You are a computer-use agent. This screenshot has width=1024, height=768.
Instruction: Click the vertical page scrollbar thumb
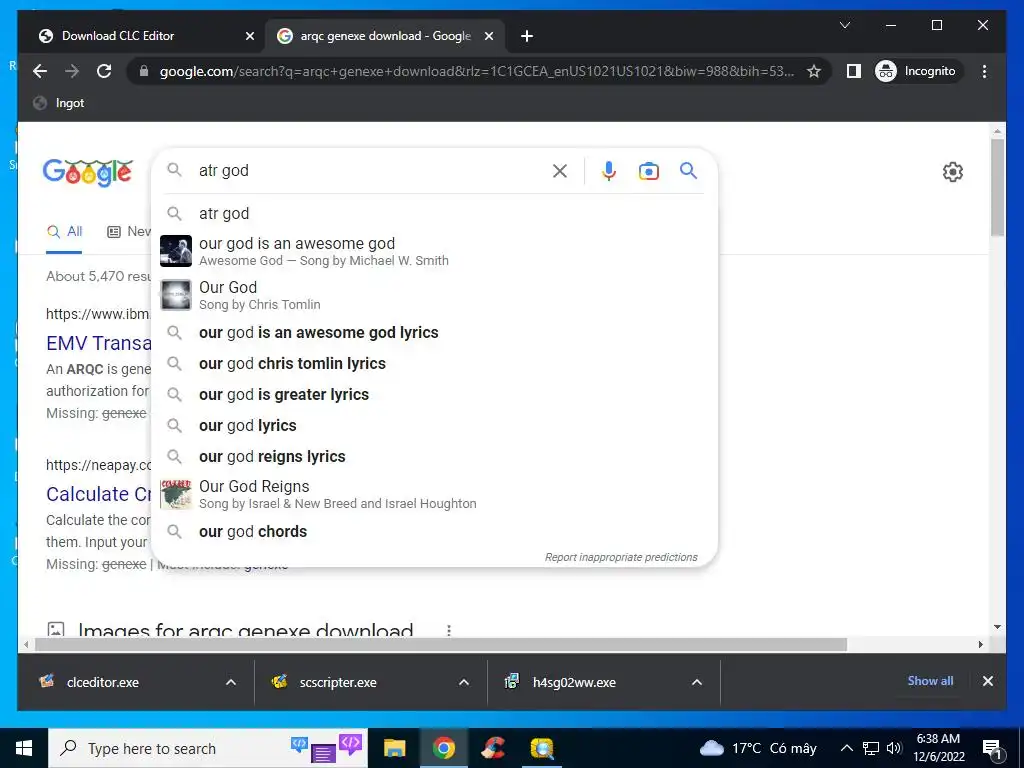[x=997, y=187]
